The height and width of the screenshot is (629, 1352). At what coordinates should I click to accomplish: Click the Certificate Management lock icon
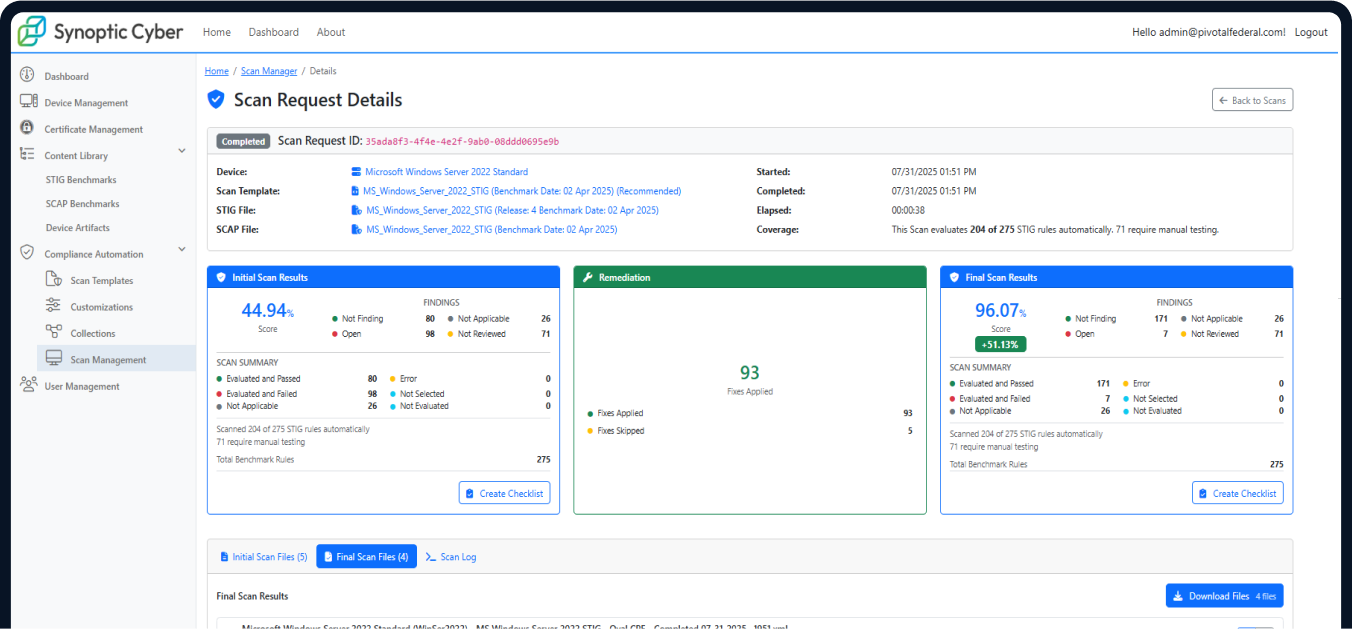point(27,128)
